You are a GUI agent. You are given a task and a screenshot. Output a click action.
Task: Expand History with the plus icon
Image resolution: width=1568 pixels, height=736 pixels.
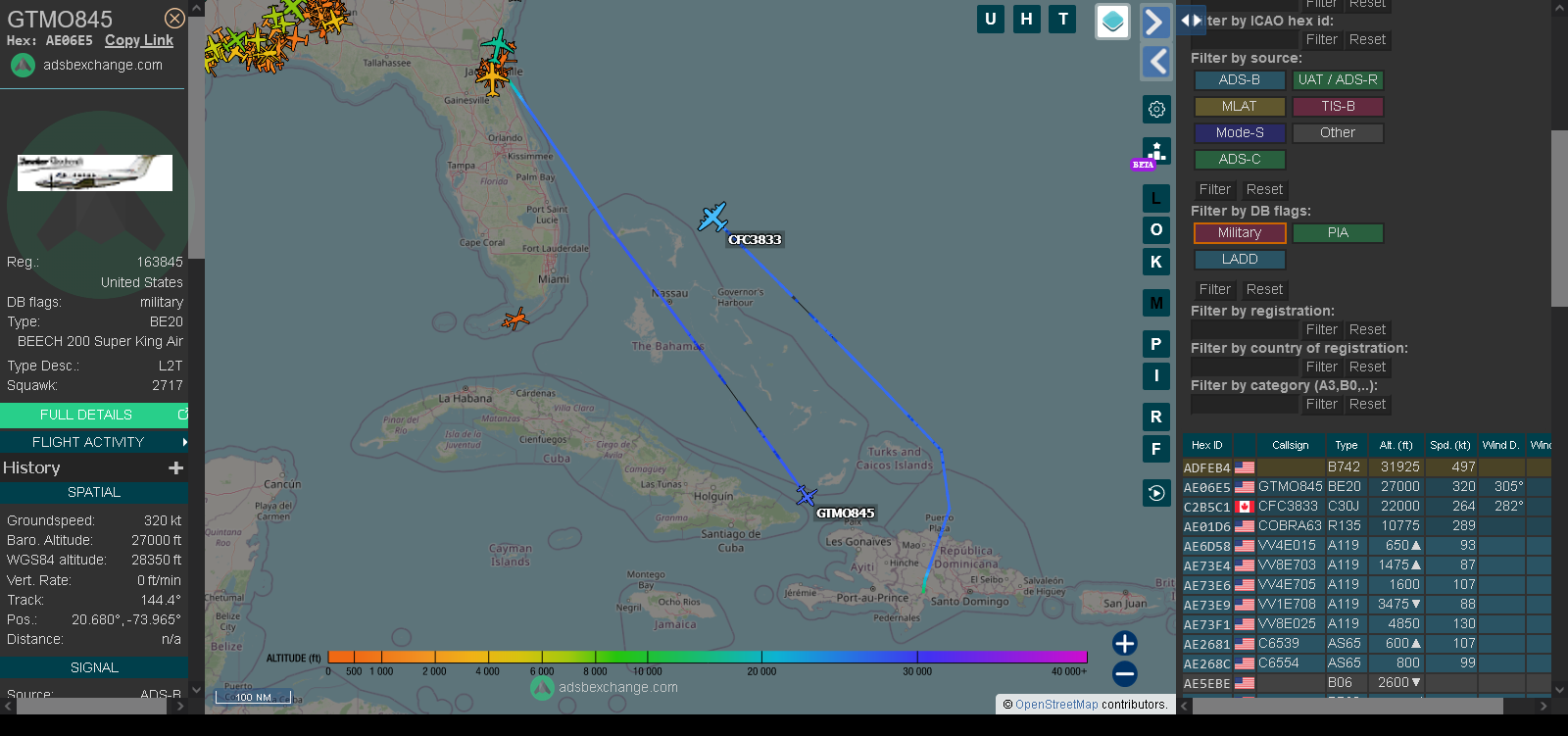176,468
